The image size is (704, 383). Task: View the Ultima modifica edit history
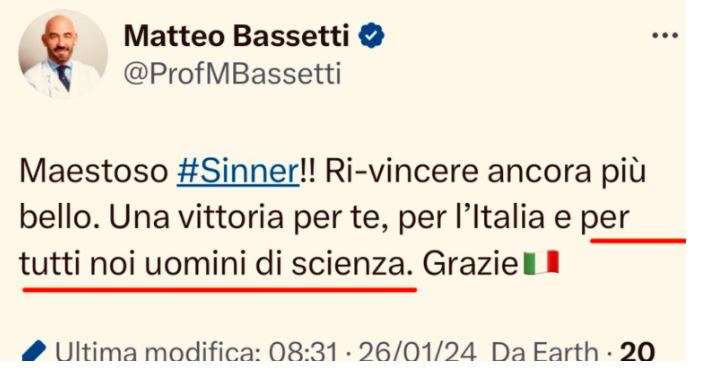(x=157, y=352)
